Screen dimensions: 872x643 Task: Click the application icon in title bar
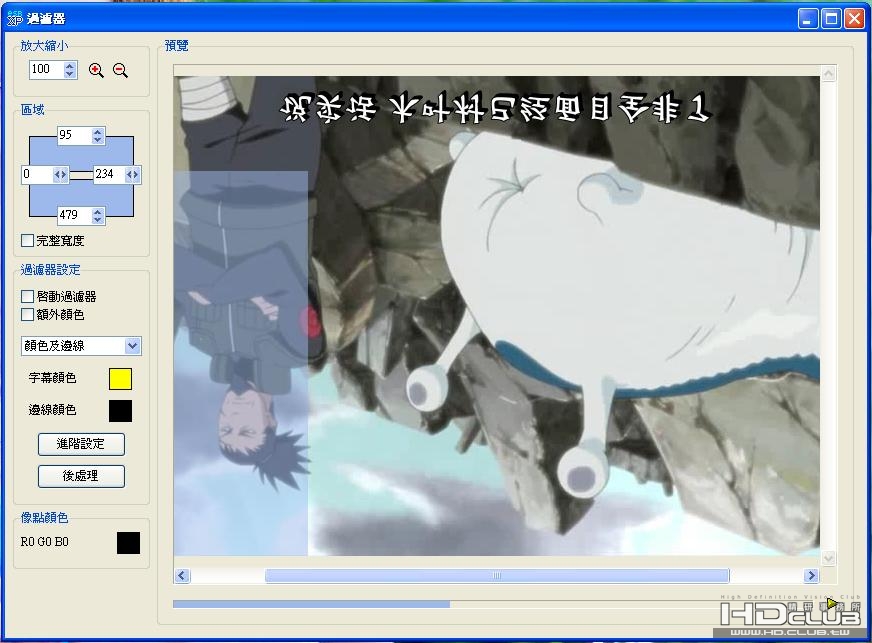[14, 18]
